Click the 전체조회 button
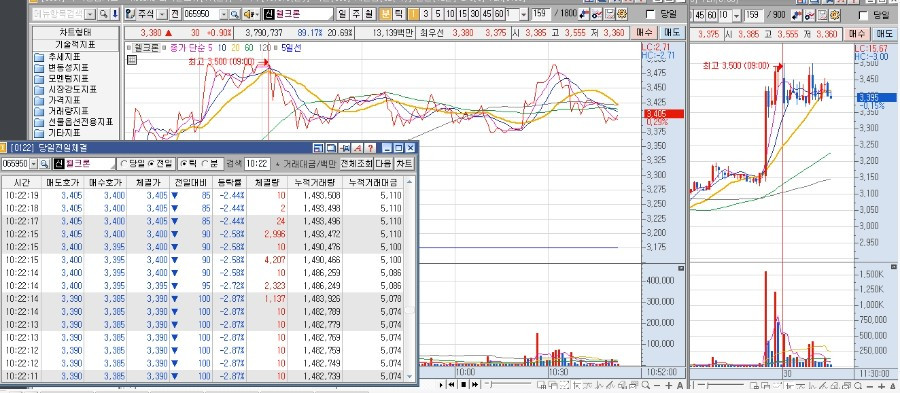900x393 pixels. point(356,164)
